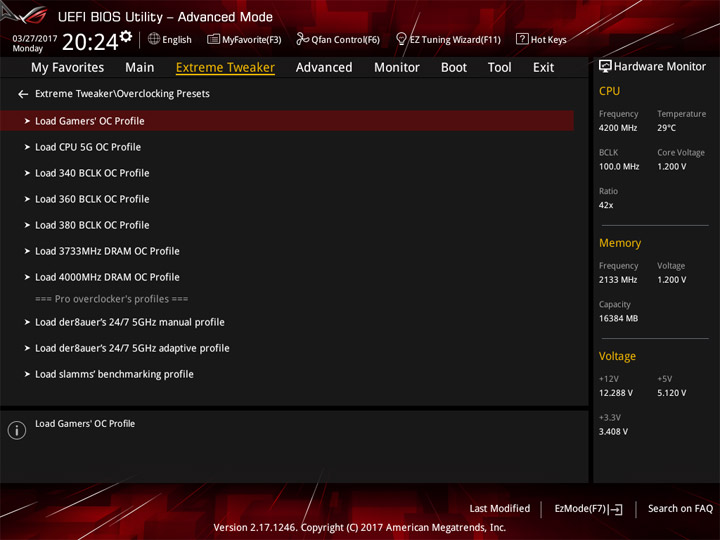
Task: Expand arrow for slamms' benchmarking profile
Action: [27, 374]
